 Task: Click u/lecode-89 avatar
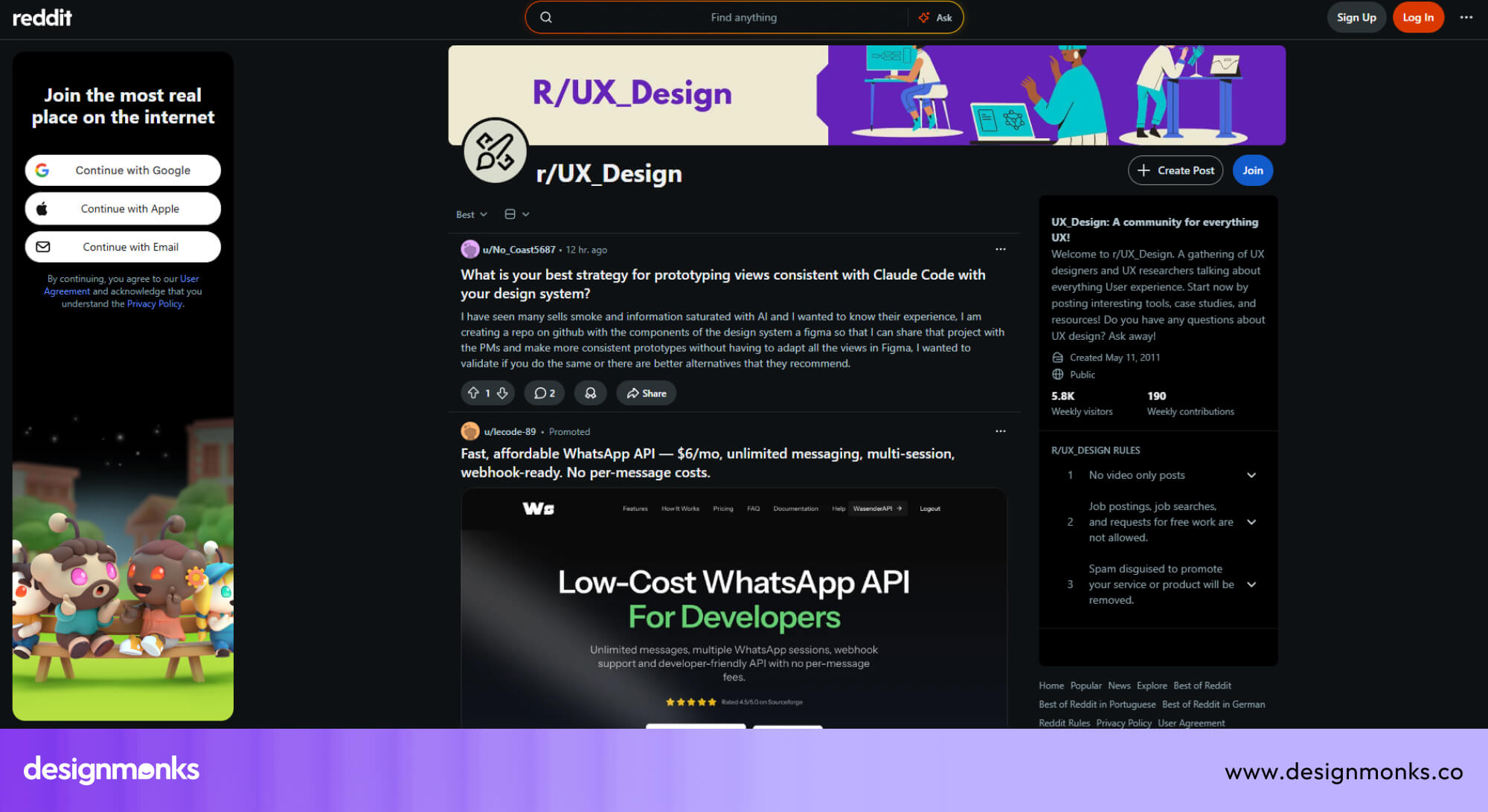[469, 431]
